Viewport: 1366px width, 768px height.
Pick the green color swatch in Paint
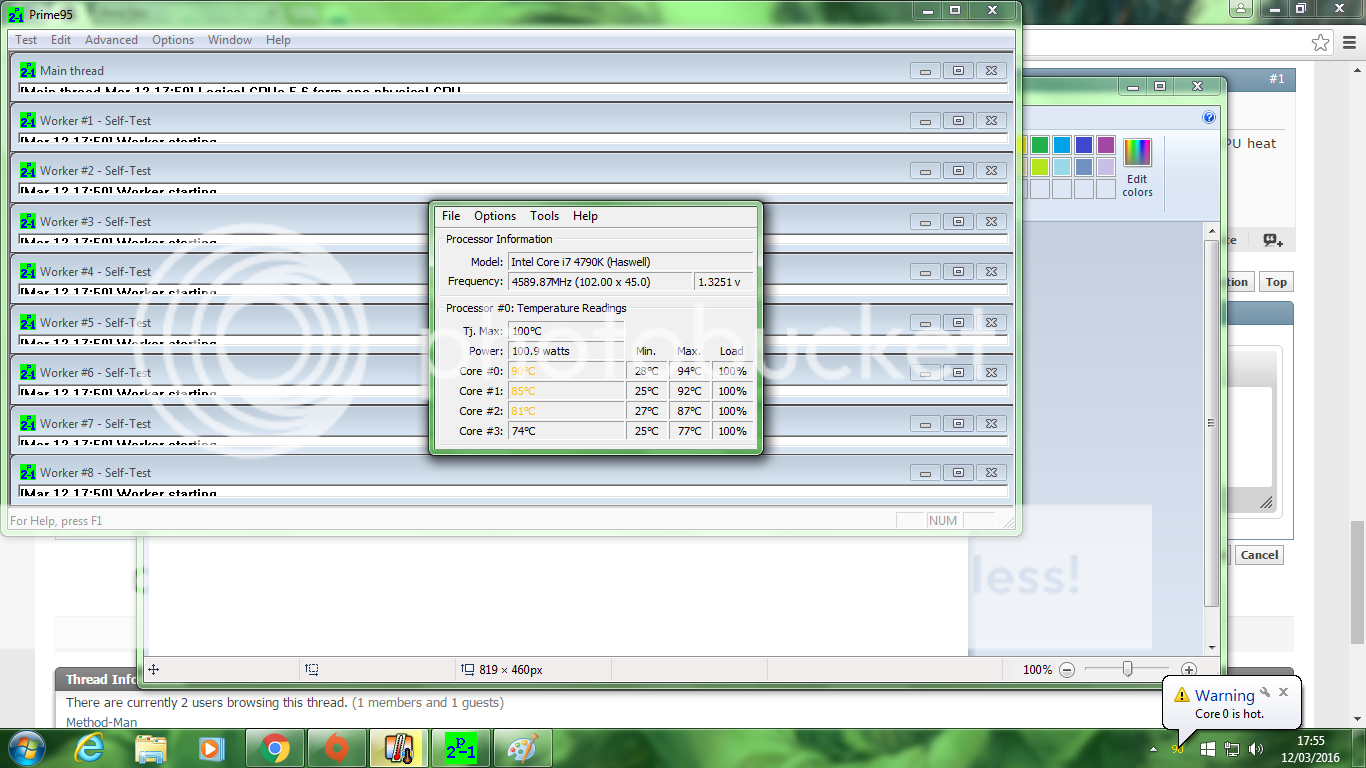pos(1040,146)
